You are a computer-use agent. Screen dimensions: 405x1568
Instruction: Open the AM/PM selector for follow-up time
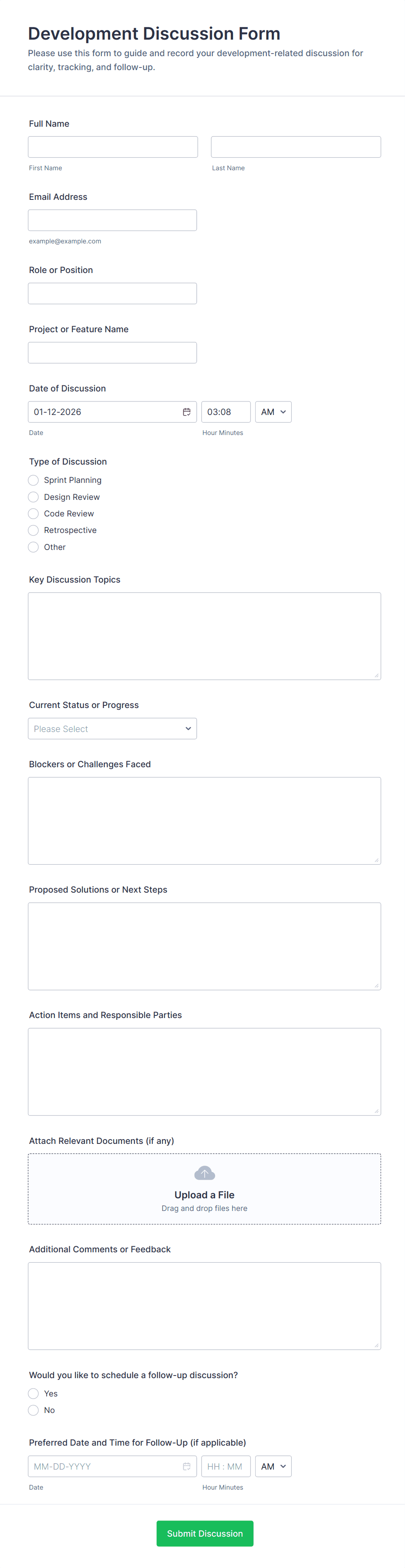pyautogui.click(x=273, y=1467)
